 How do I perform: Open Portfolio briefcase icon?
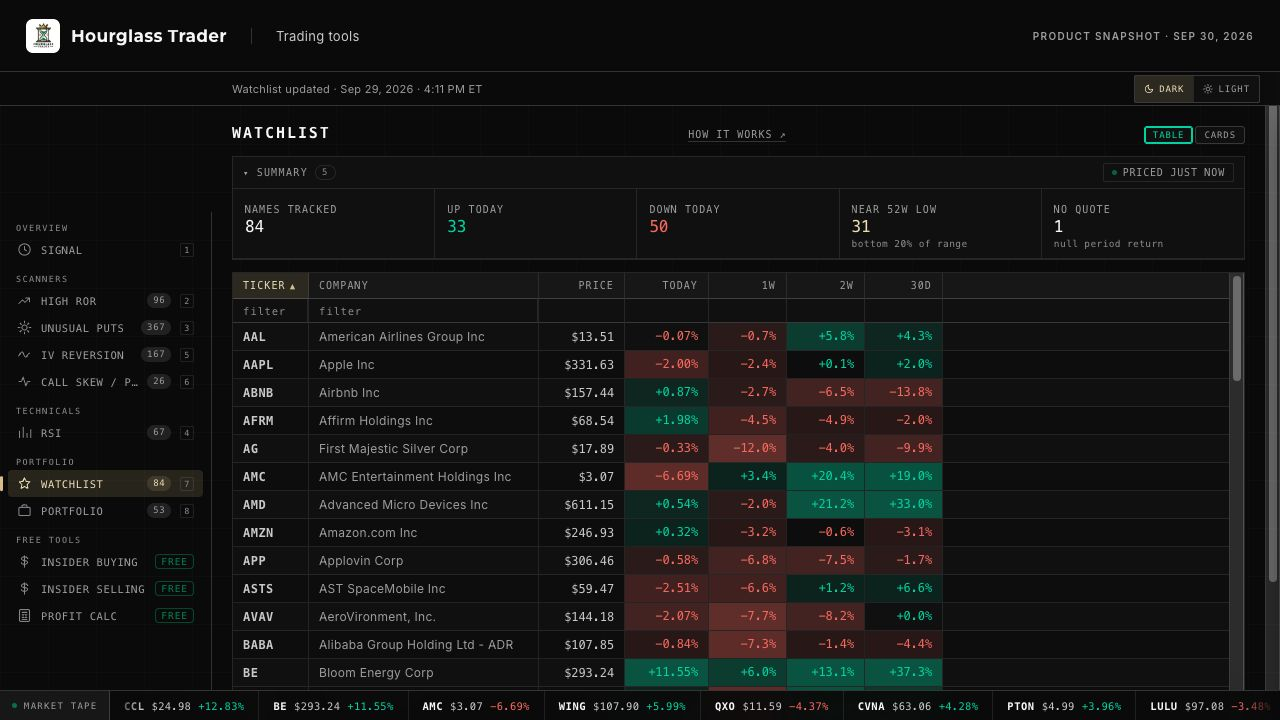tap(24, 511)
